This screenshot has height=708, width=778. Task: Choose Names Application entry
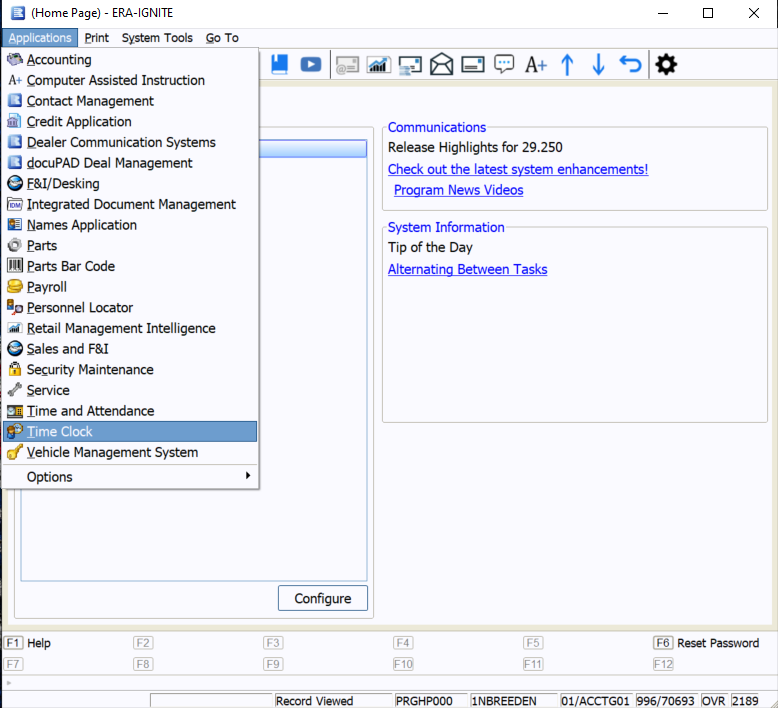130,225
